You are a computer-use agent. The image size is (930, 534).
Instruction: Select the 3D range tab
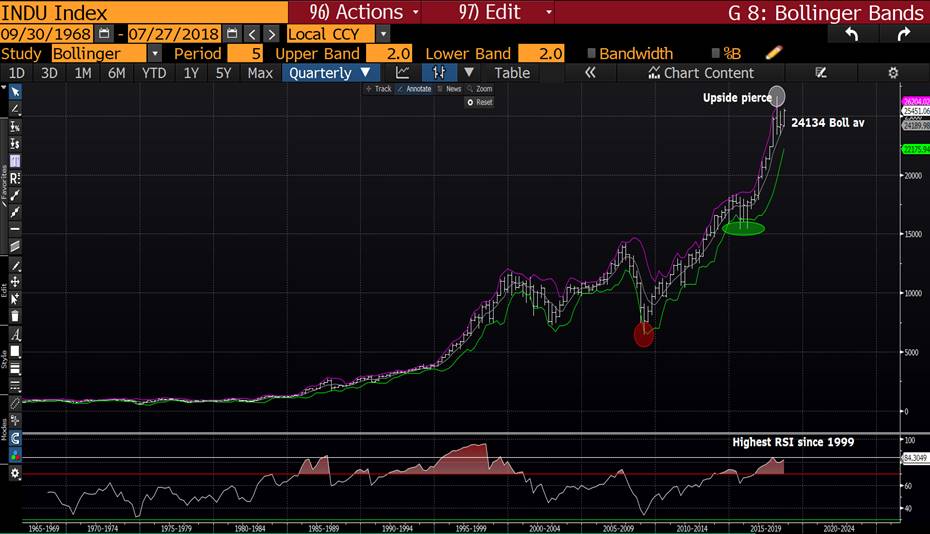[x=49, y=72]
